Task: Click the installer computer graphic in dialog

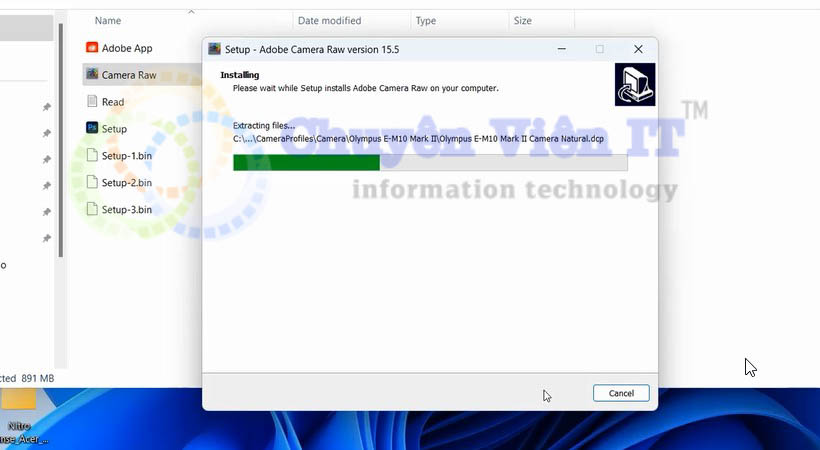Action: (635, 84)
